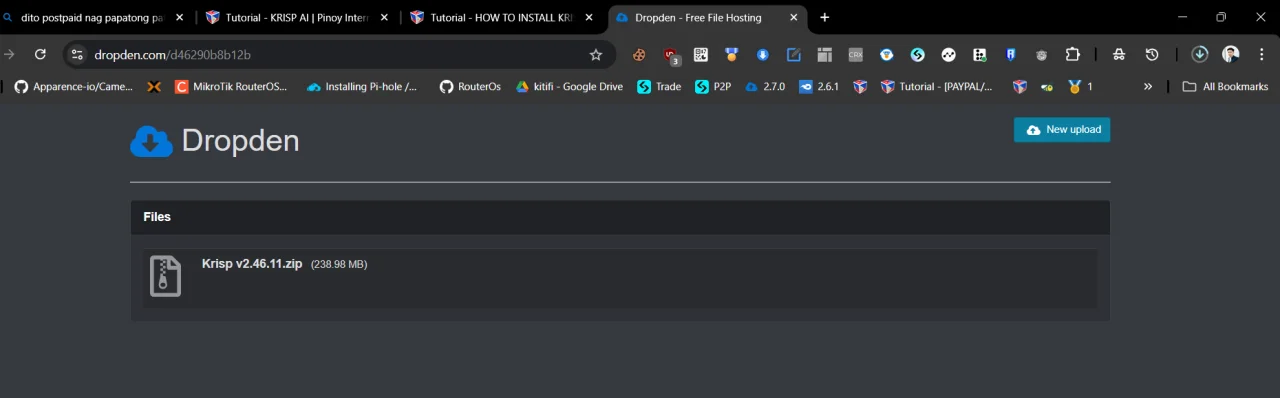Reload the page with the refresh icon
Screen dimensions: 1280x398
40,55
